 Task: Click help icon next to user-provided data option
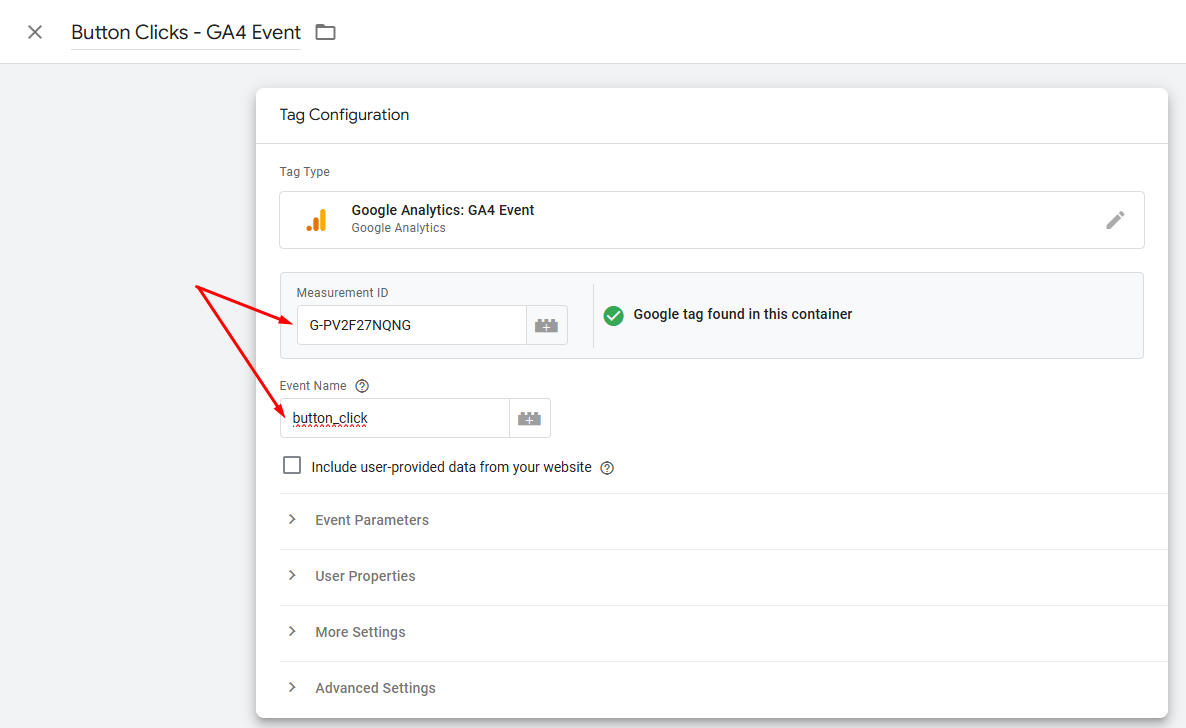coord(607,468)
